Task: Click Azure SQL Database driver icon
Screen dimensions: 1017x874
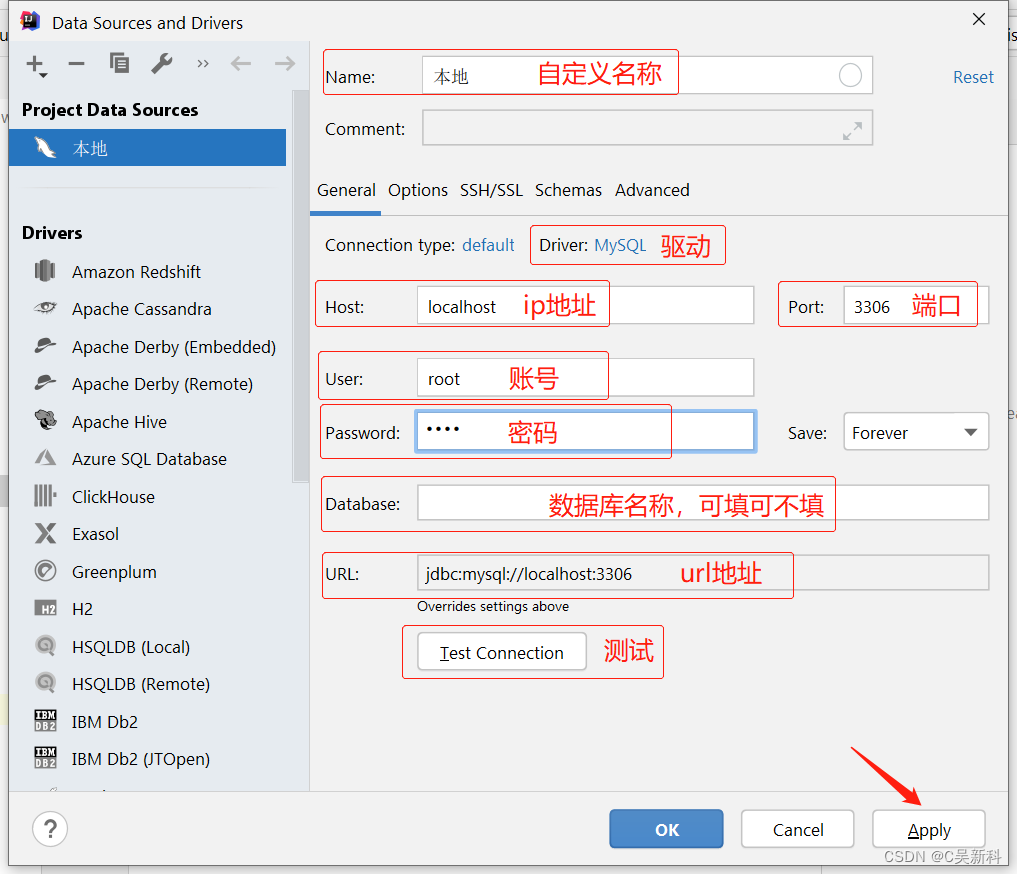Action: click(x=45, y=458)
